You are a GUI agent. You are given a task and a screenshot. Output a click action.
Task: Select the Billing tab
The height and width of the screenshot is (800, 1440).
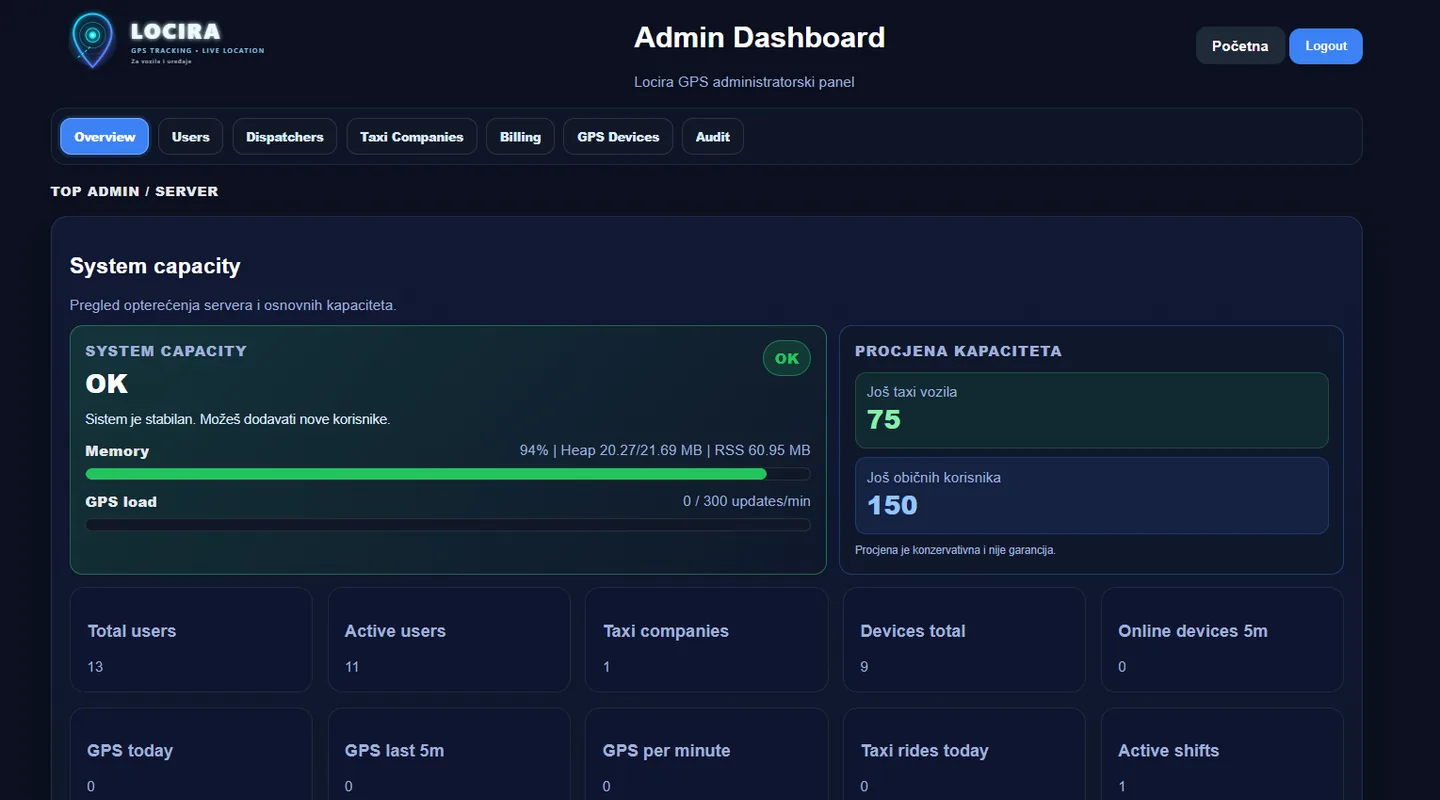pos(520,137)
